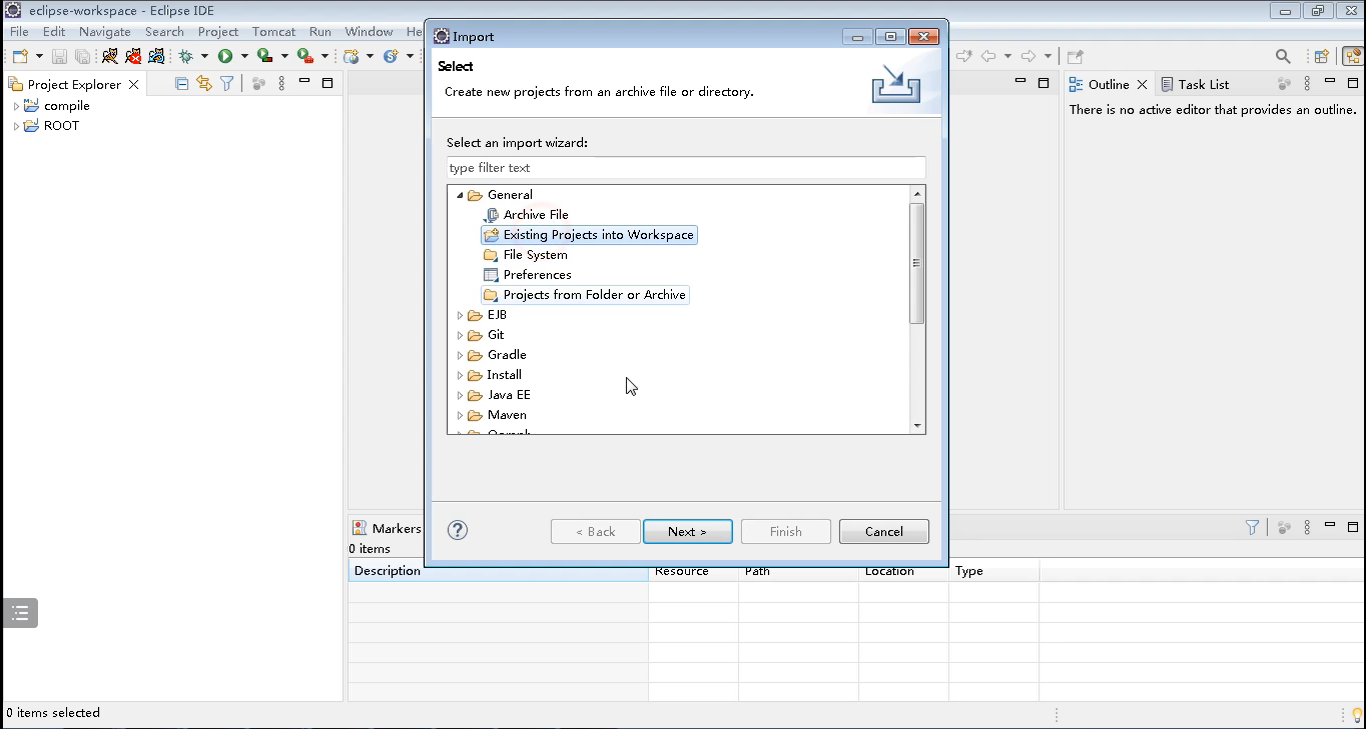Click the import wizard list scrollbar thumb
This screenshot has width=1366, height=729.
pos(916,263)
